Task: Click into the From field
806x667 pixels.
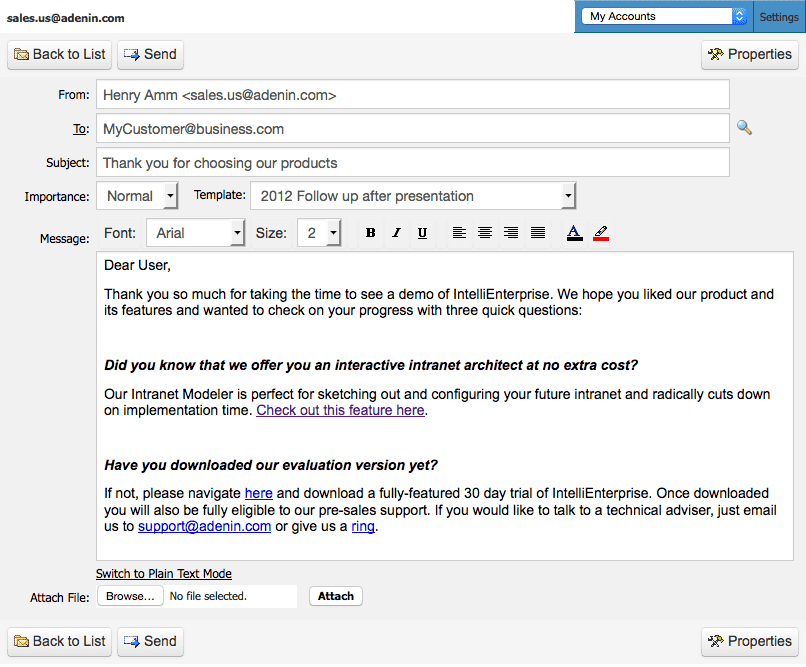Action: click(413, 95)
